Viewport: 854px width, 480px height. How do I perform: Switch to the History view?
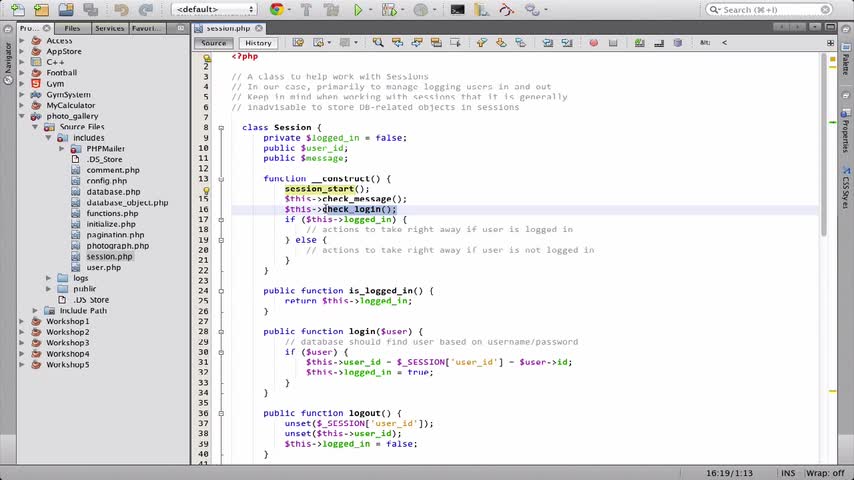click(x=258, y=43)
